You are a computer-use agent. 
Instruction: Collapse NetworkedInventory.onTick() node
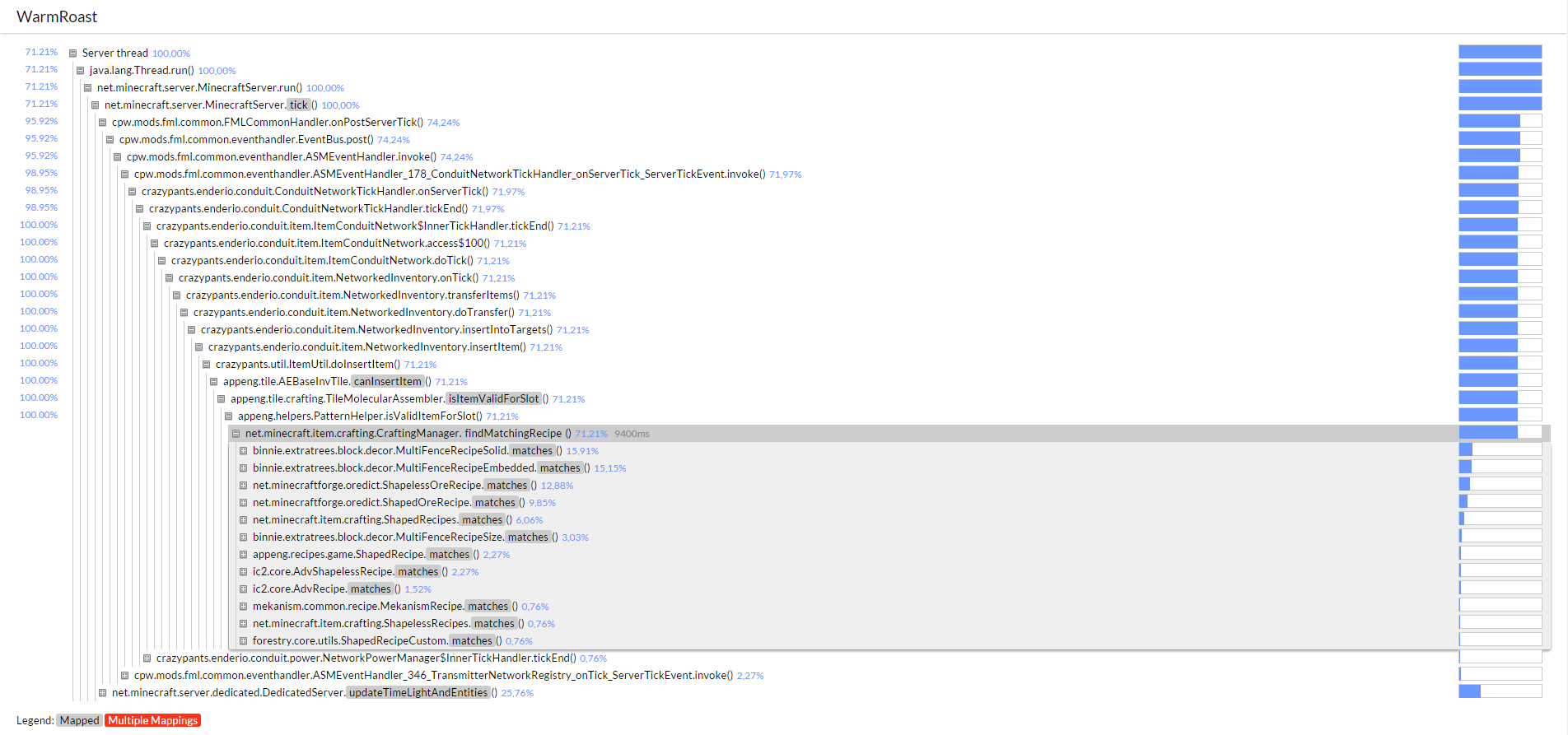[169, 278]
